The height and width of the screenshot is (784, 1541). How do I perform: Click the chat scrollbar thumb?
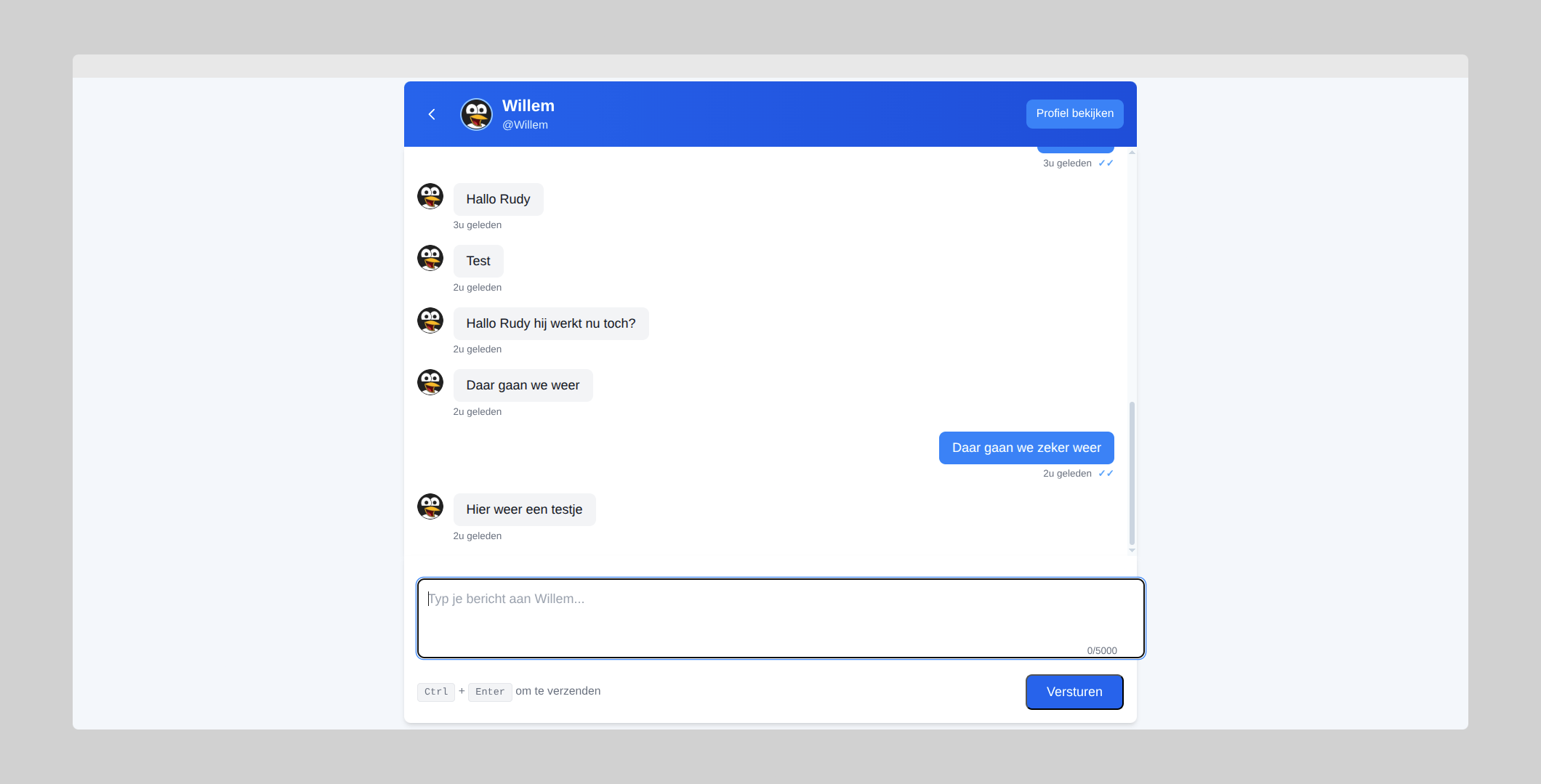[x=1132, y=472]
